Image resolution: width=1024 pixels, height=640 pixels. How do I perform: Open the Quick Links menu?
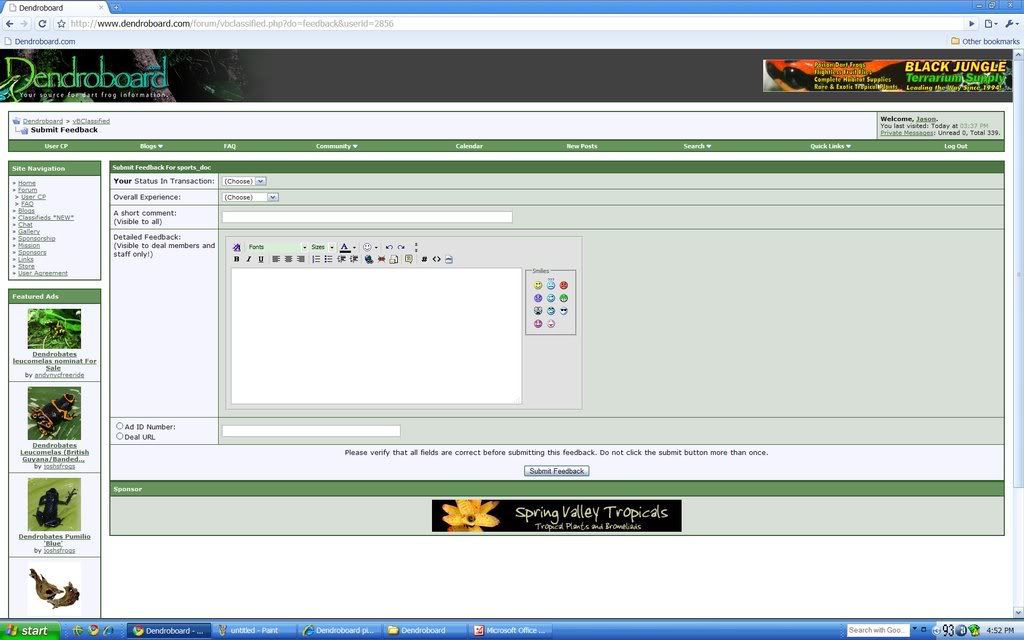(x=830, y=146)
